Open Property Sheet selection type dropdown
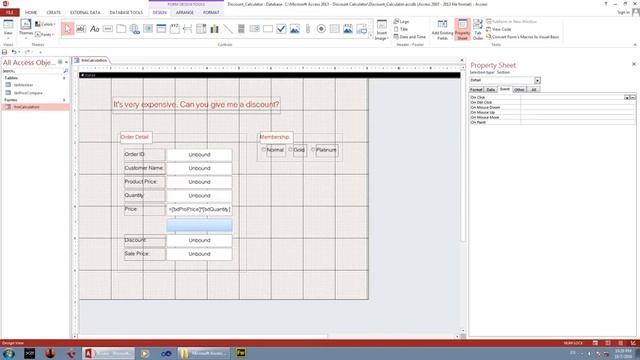 pos(537,80)
